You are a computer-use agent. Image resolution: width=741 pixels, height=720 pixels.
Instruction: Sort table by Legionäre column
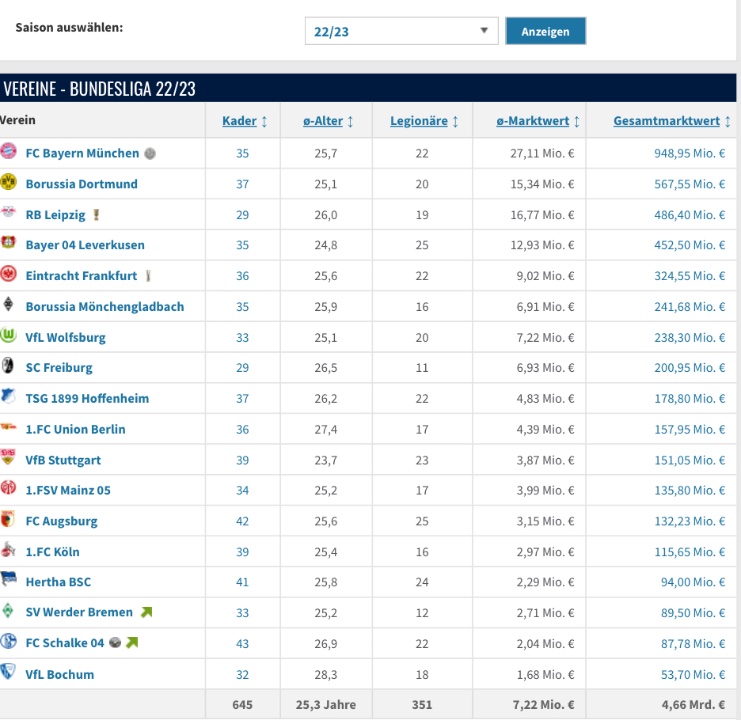424,121
